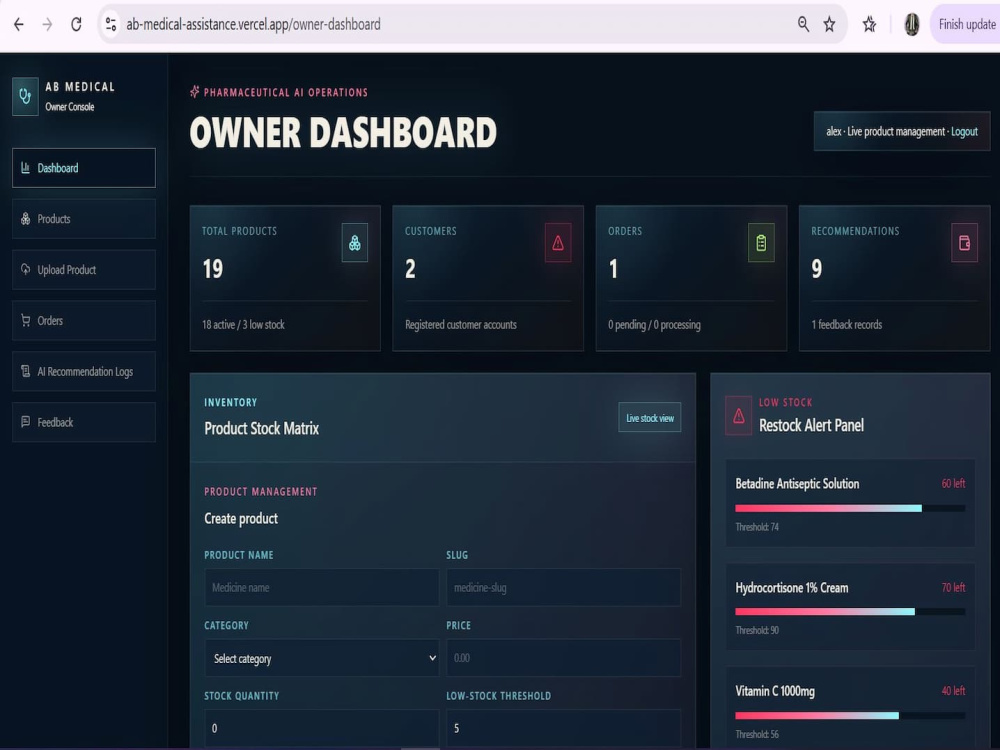Image resolution: width=1000 pixels, height=750 pixels.
Task: Click 'Registered customer accounts' text
Action: click(x=460, y=325)
